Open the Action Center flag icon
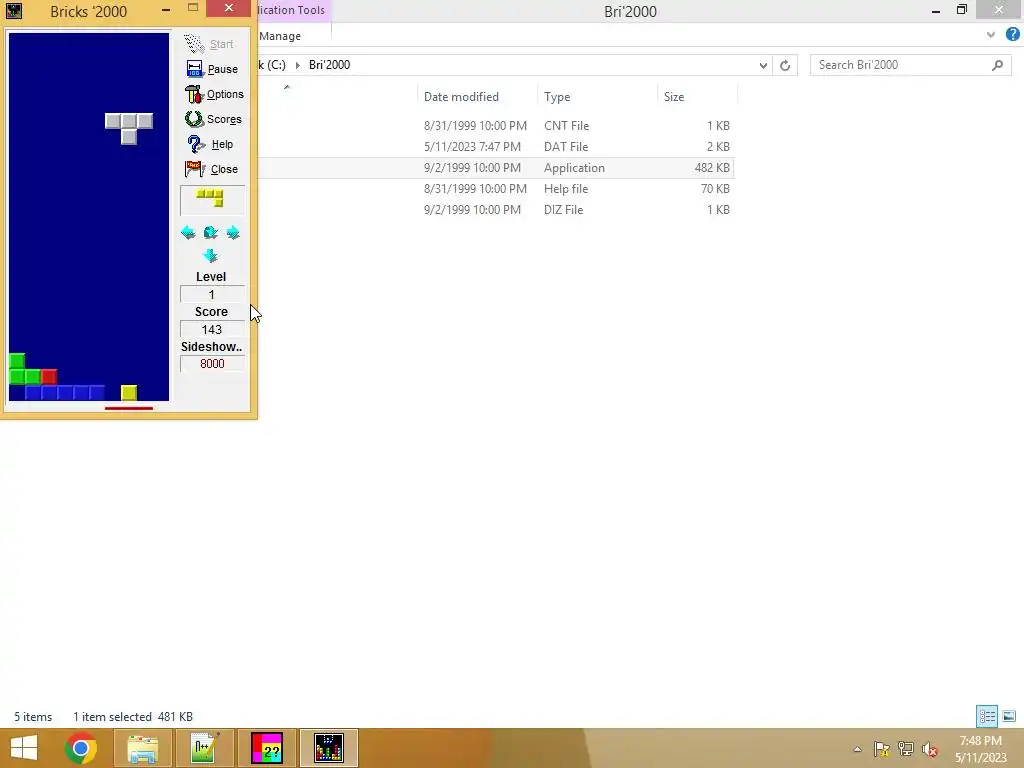This screenshot has width=1024, height=768. 882,749
